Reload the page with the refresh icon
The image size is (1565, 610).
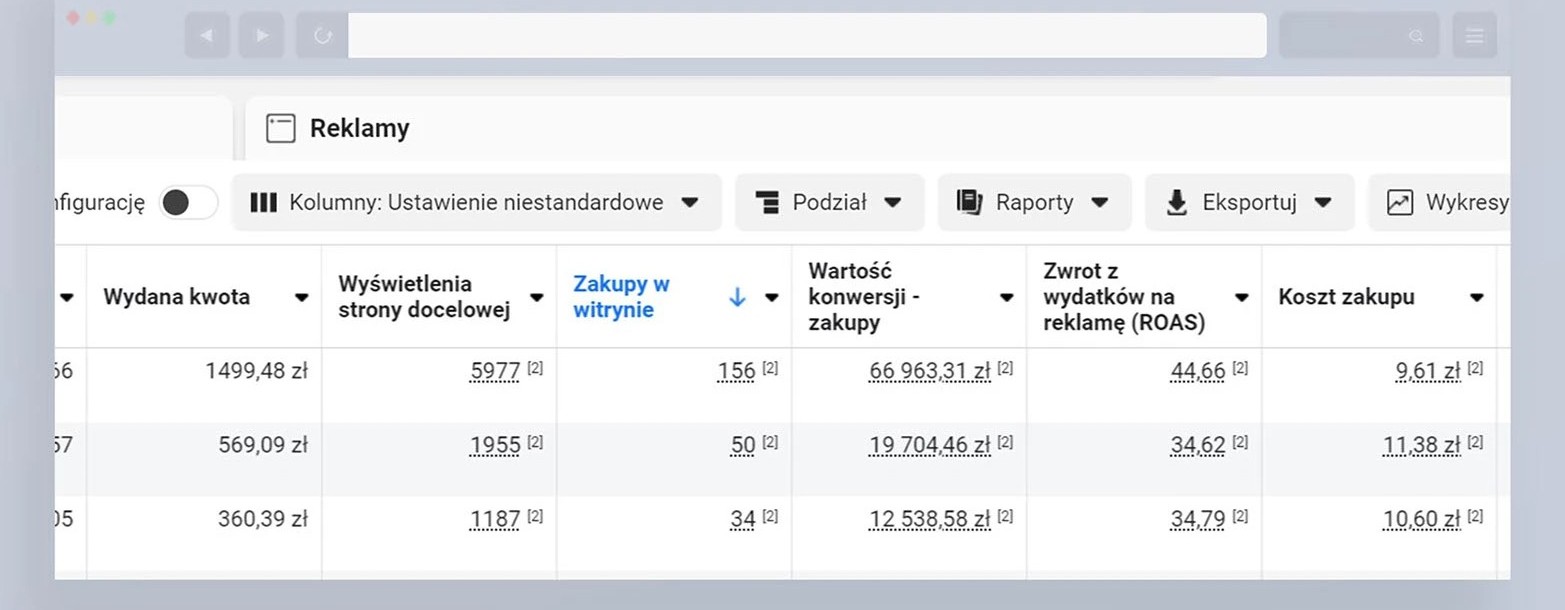click(322, 36)
